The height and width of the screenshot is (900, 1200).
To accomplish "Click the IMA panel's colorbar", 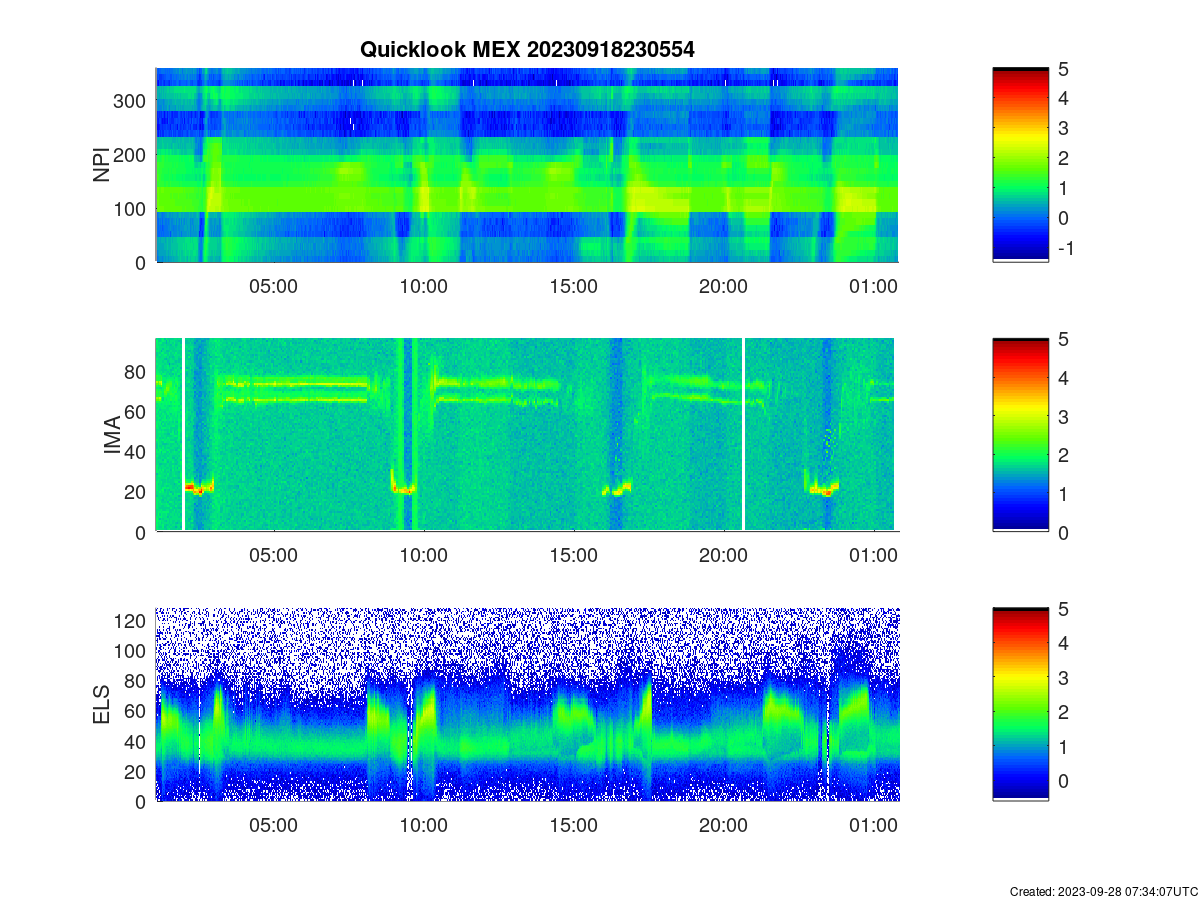I will point(1020,435).
